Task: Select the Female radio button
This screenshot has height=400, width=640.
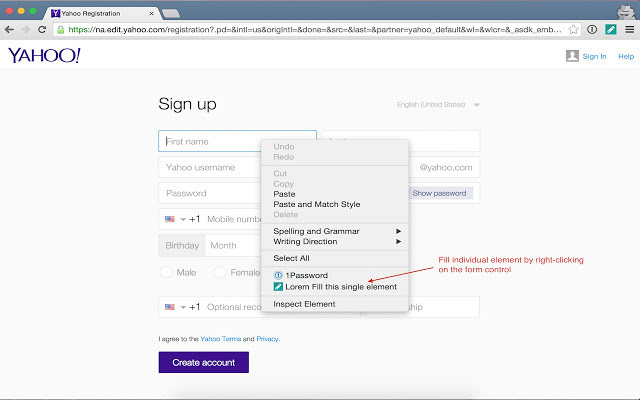Action: pyautogui.click(x=220, y=272)
